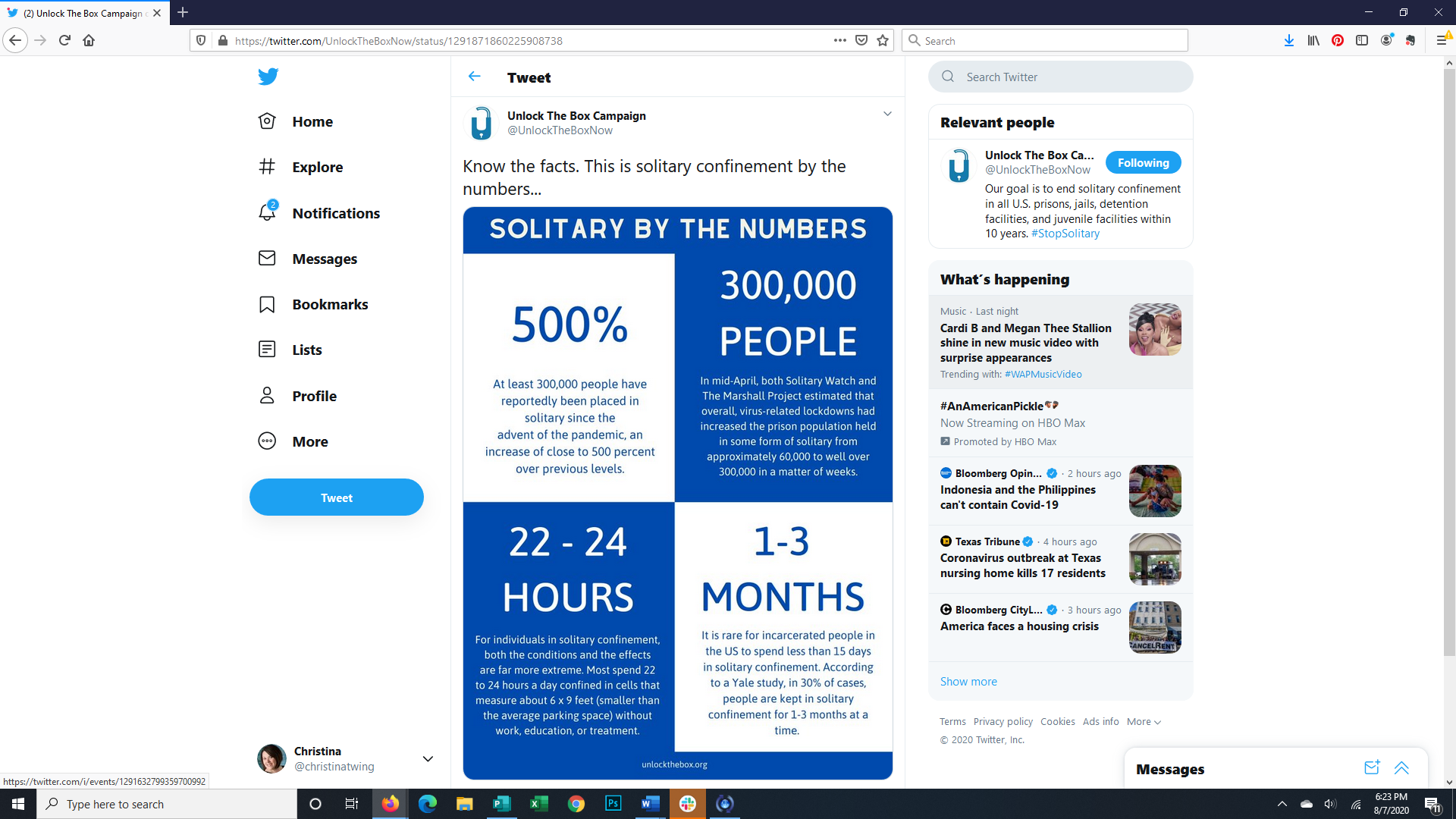Select Explore in navigation menu

[x=317, y=168]
